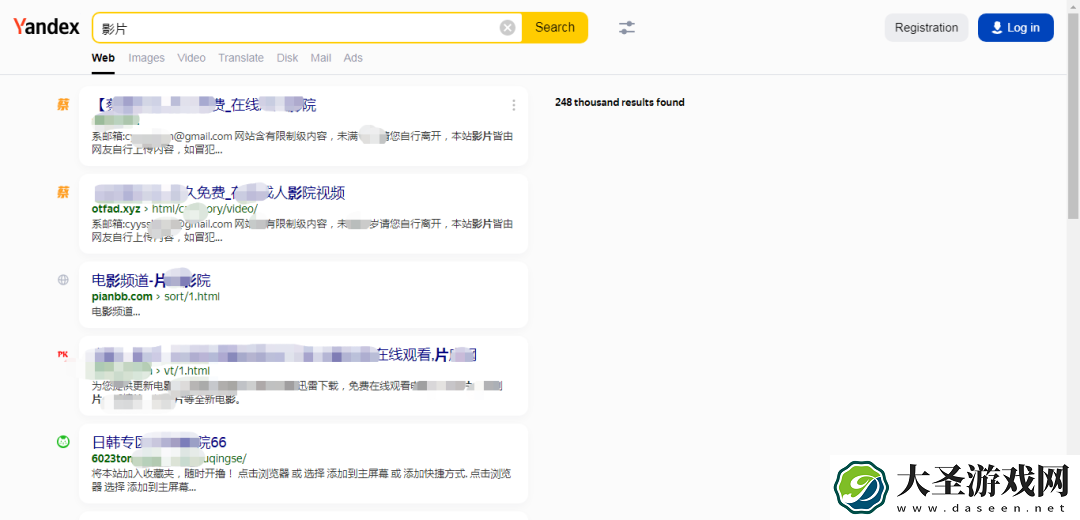
Task: Click snippet text under pianbb.com reading 电影频道...
Action: (x=116, y=311)
